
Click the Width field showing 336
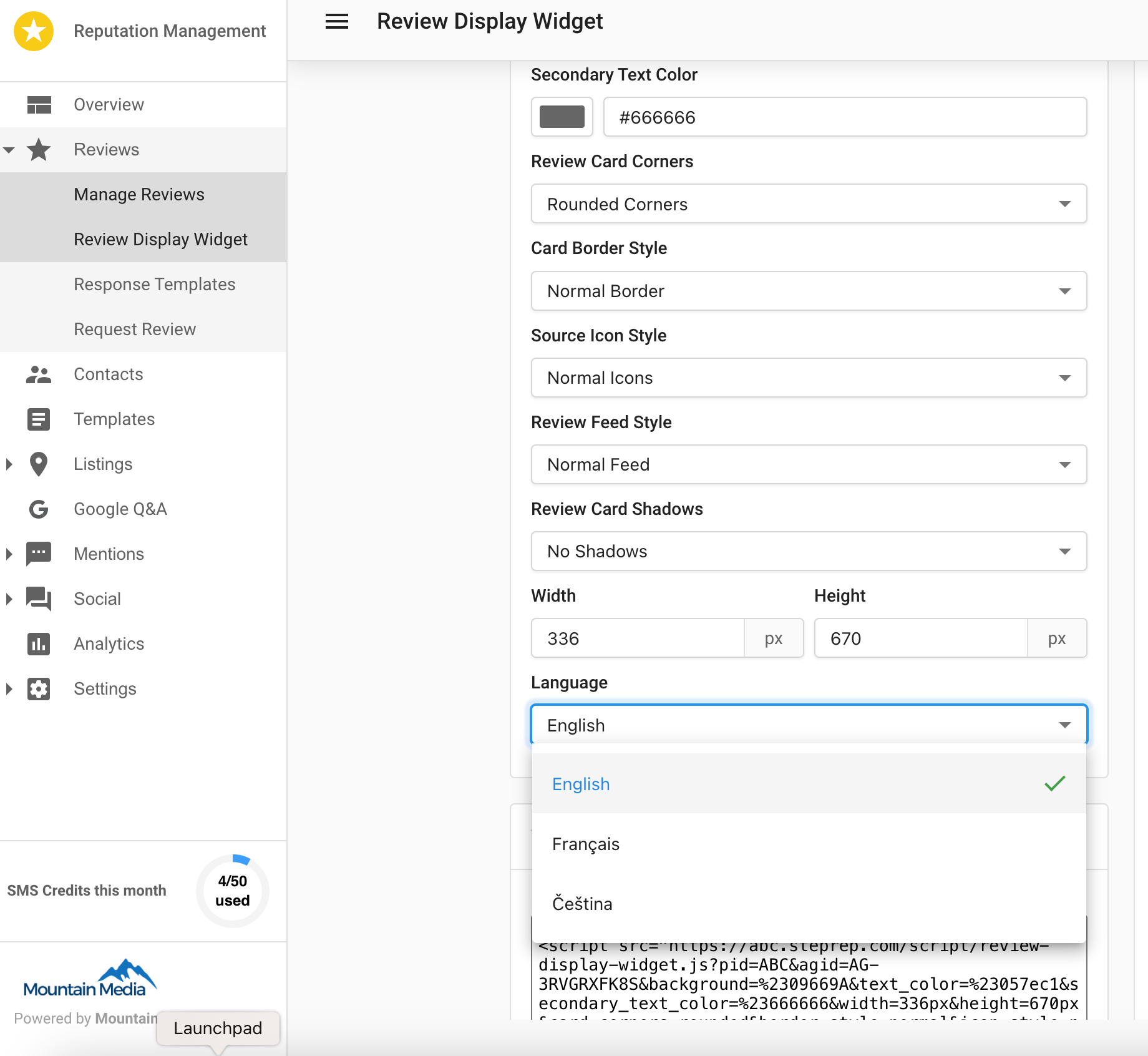point(638,638)
